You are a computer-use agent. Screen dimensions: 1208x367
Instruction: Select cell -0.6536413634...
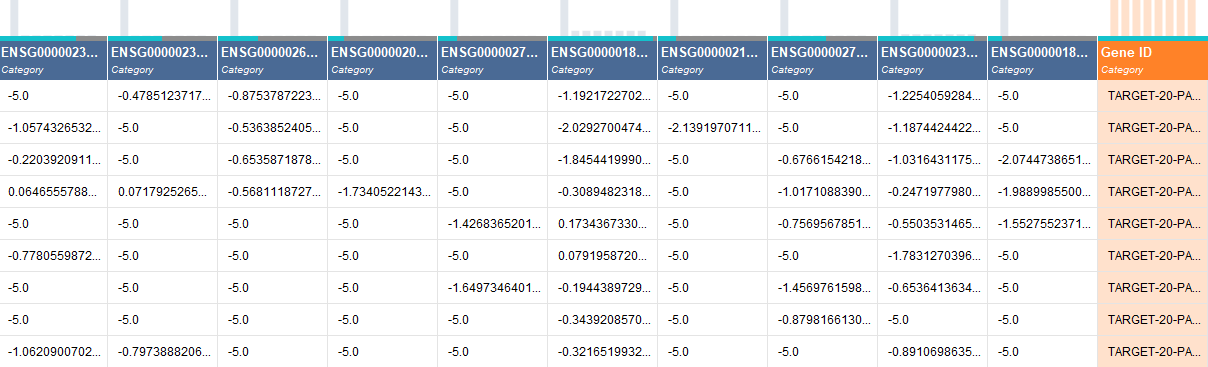[933, 288]
